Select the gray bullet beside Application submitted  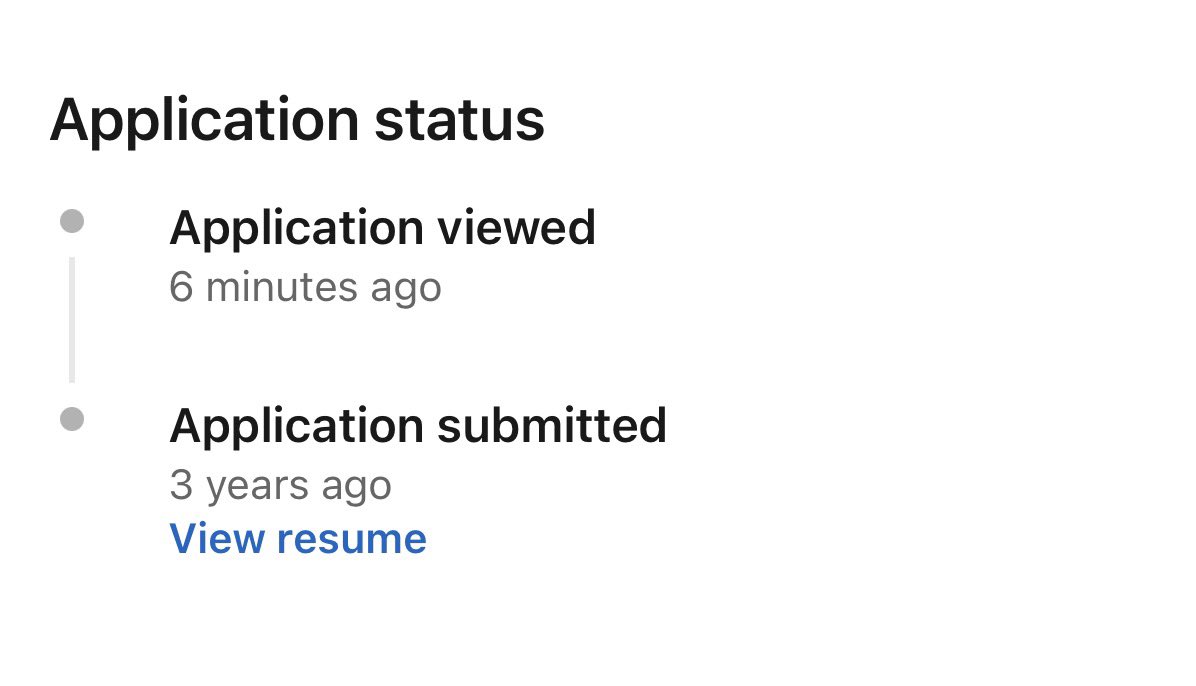[72, 419]
